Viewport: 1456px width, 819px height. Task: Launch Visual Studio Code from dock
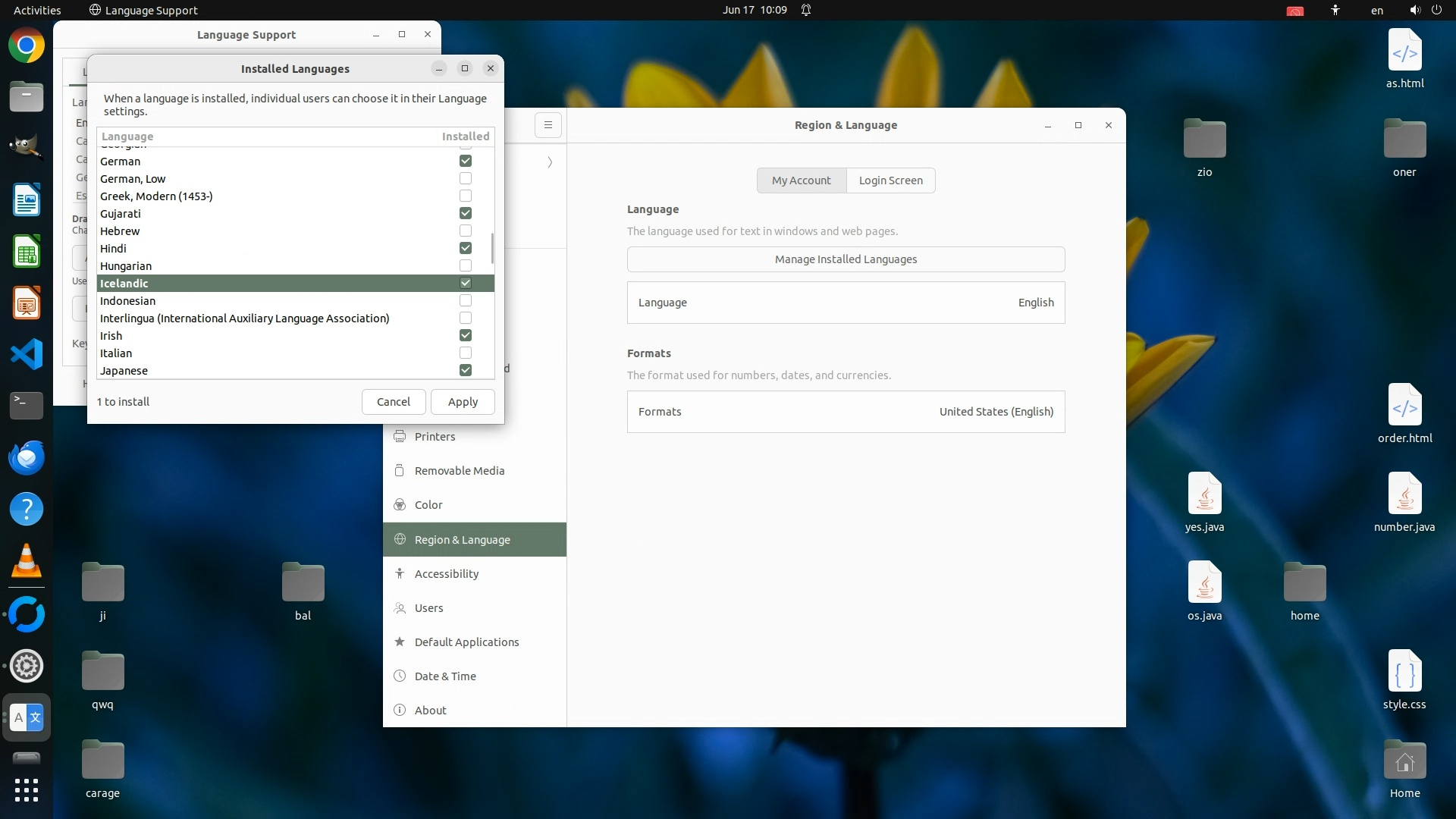27,354
